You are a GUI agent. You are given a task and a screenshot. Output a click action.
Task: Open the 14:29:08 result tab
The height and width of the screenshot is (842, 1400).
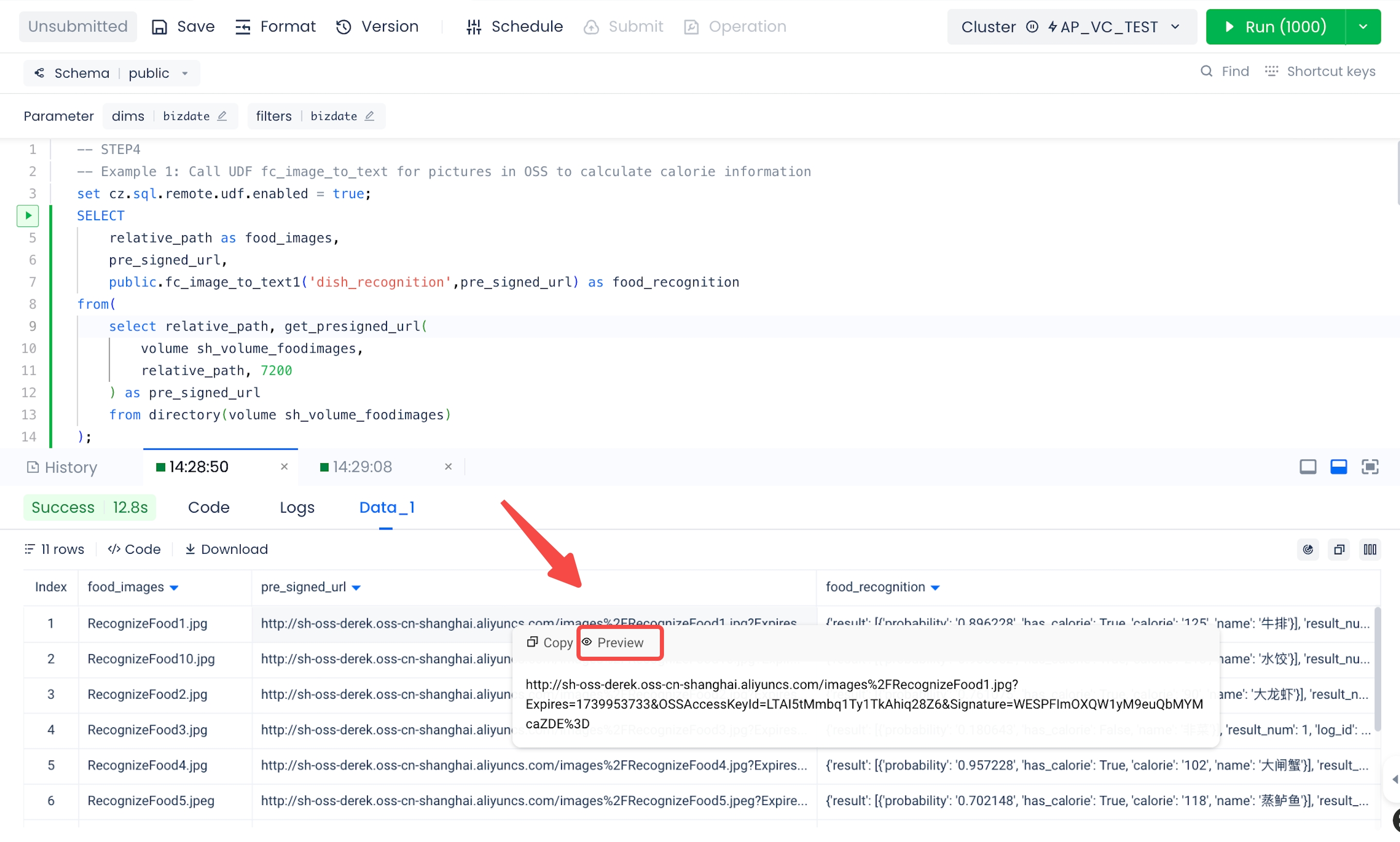pyautogui.click(x=362, y=467)
